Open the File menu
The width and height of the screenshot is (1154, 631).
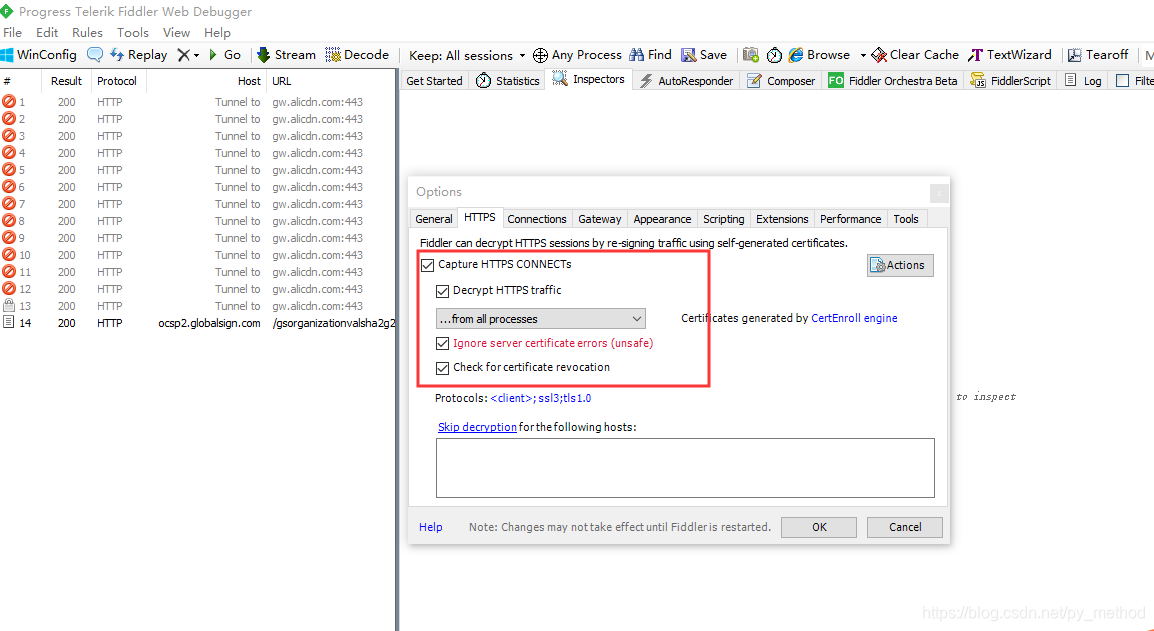click(13, 32)
